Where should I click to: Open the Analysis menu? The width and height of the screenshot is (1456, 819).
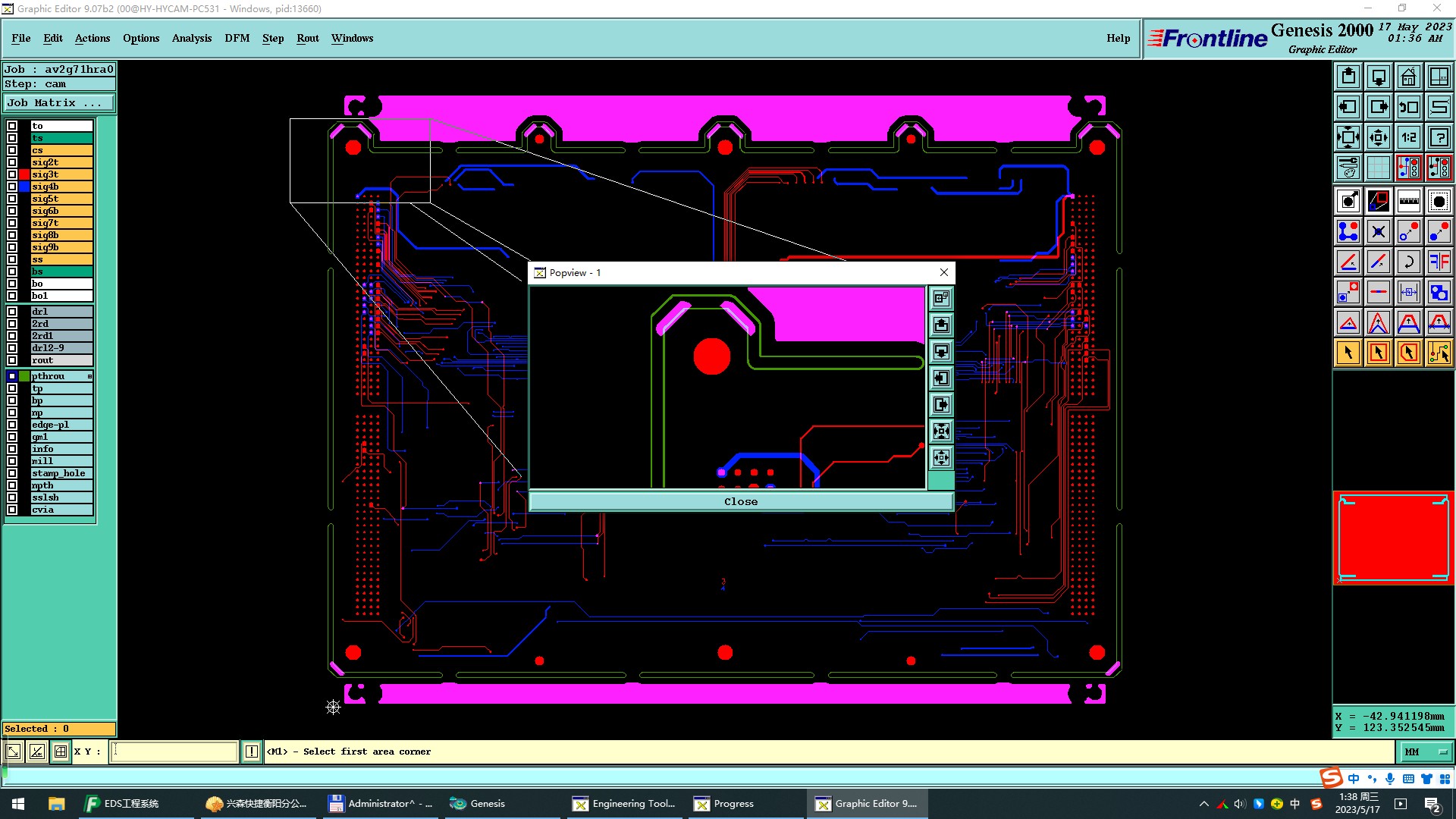pos(191,38)
